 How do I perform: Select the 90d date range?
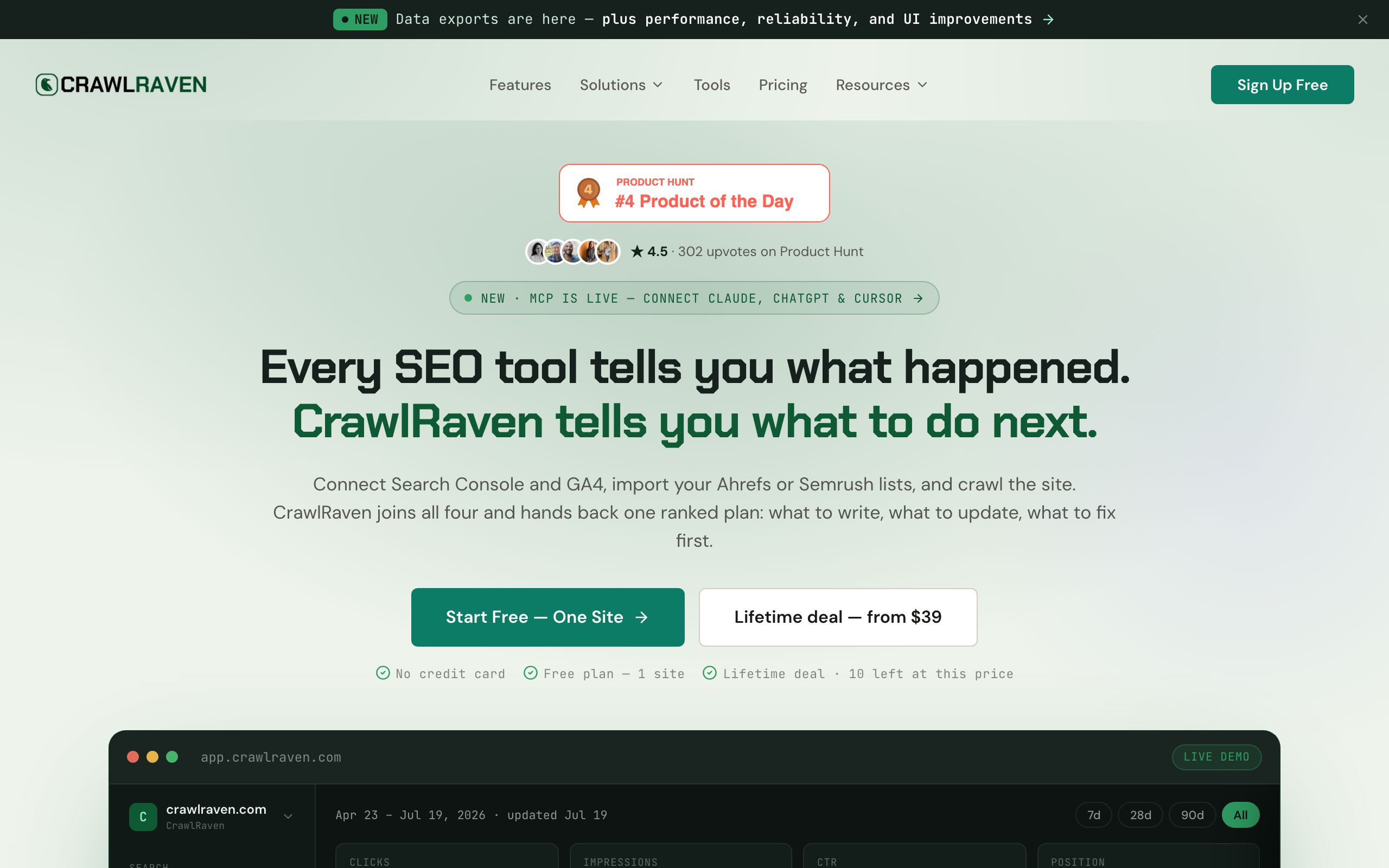click(1192, 815)
